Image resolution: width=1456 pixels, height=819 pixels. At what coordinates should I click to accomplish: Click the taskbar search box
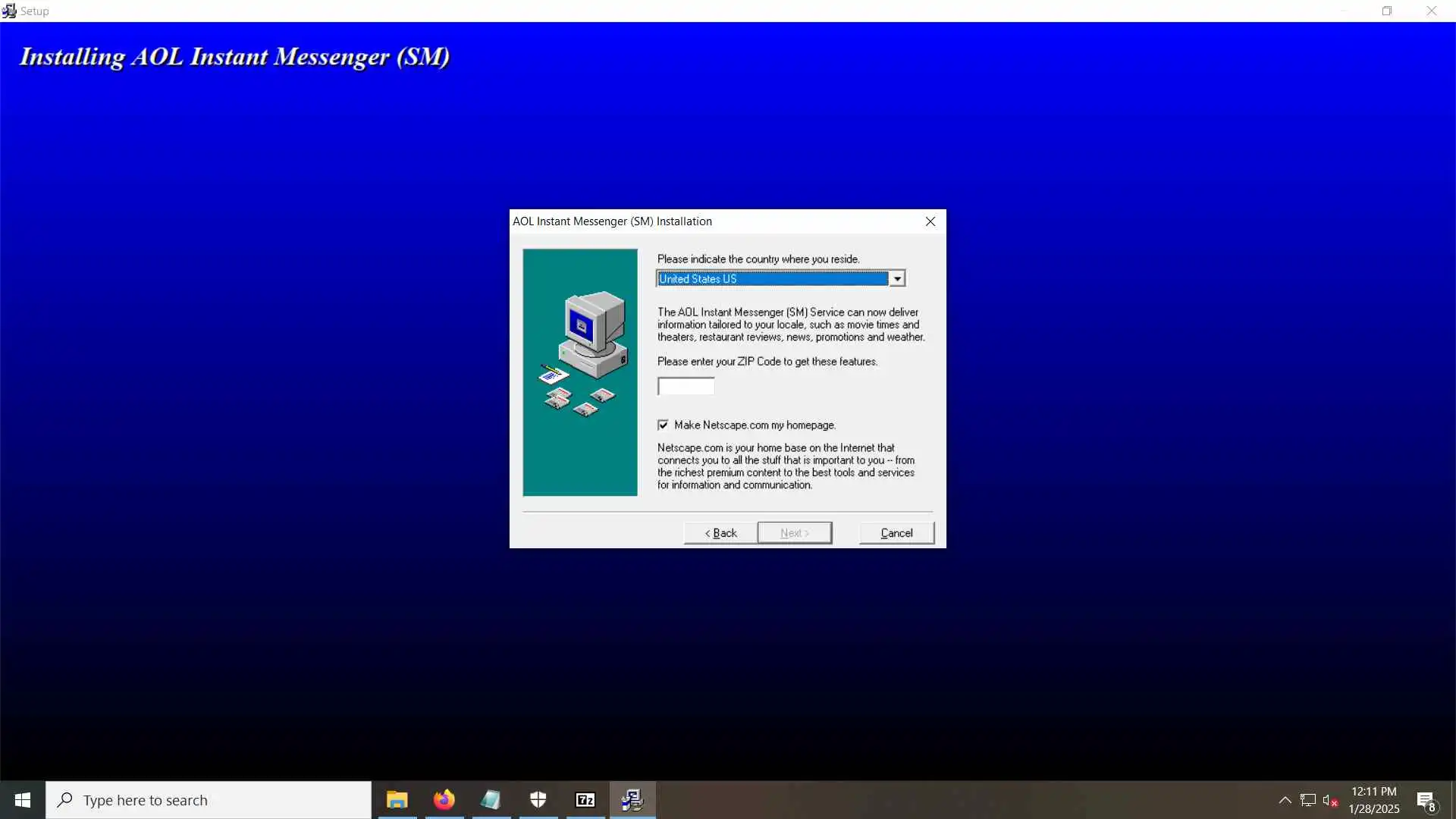point(209,800)
